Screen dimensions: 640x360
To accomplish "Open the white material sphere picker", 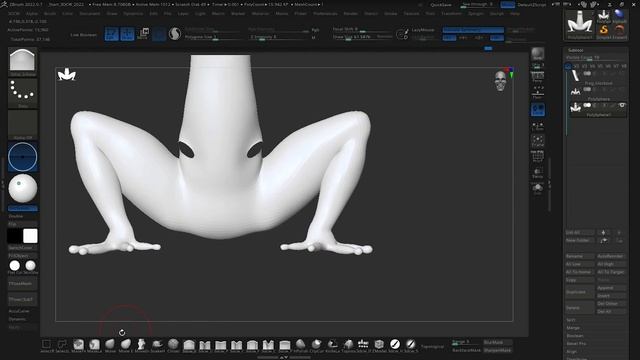I will (x=22, y=188).
